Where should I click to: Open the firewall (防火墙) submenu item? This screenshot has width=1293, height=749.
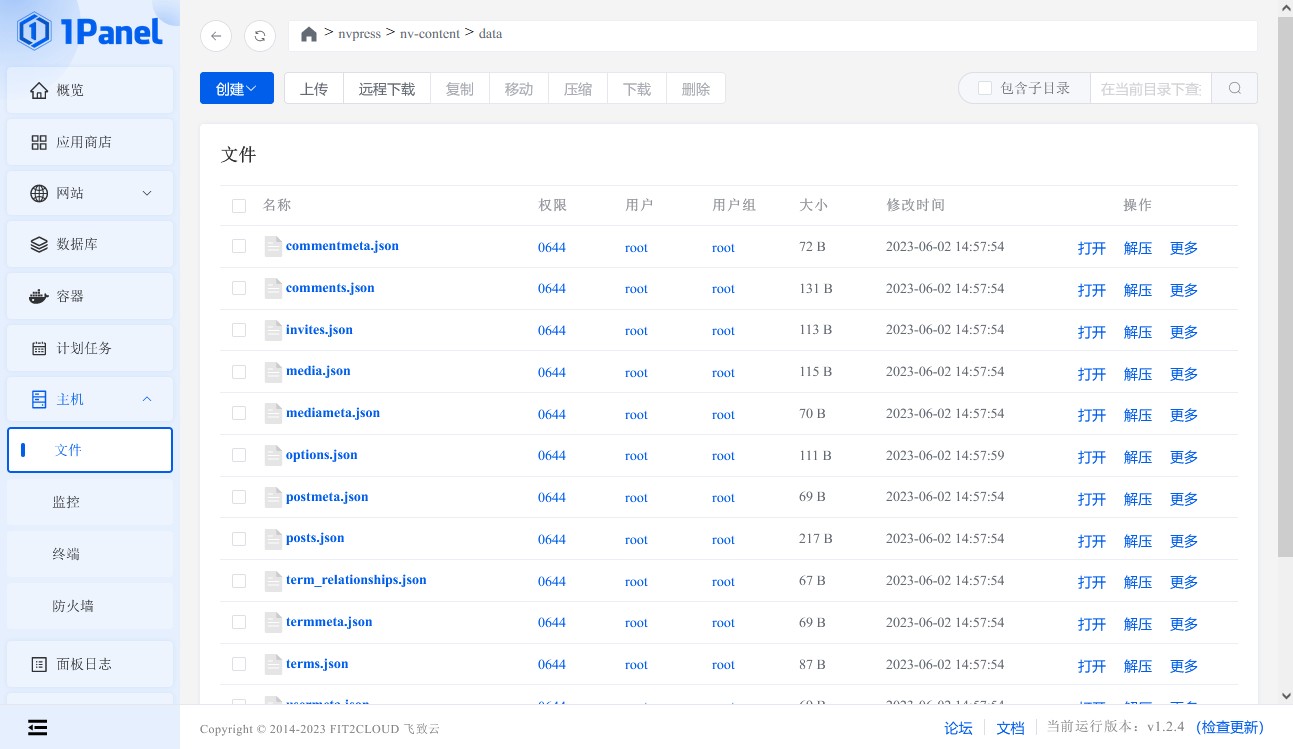coord(90,606)
